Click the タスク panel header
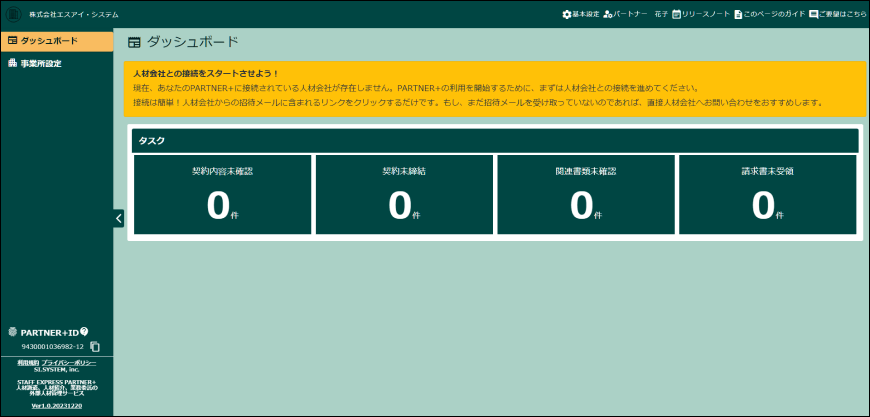Image resolution: width=870 pixels, height=417 pixels. point(495,141)
